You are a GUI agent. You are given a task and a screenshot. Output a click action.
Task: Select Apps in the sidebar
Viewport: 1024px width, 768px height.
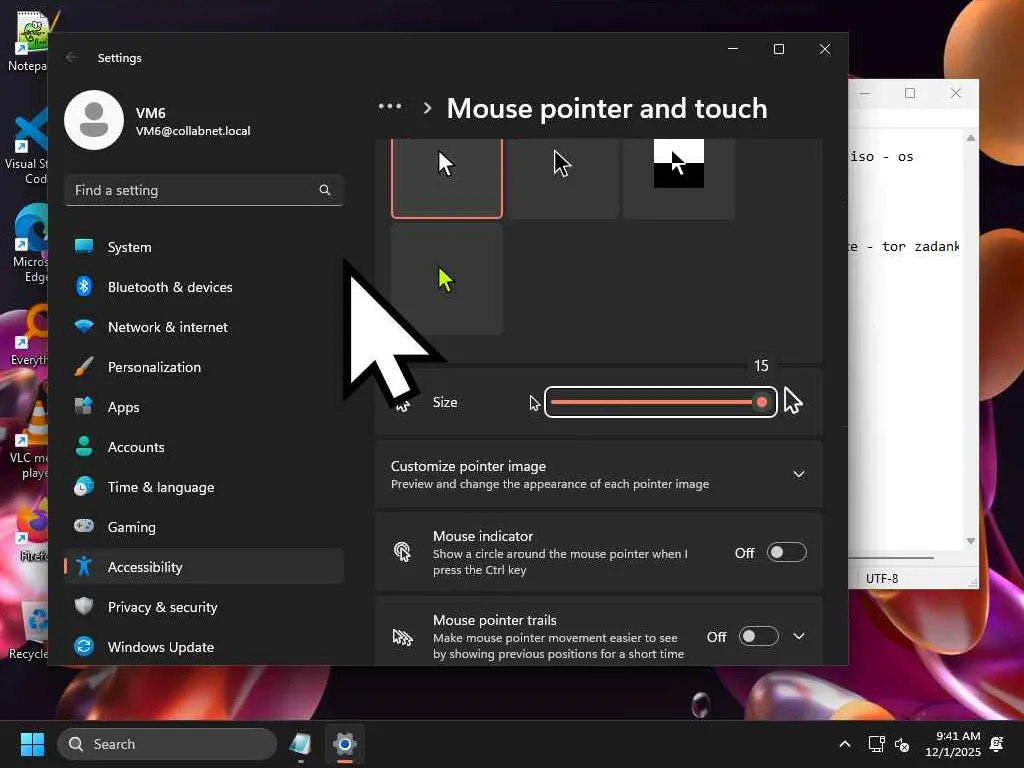pyautogui.click(x=204, y=407)
